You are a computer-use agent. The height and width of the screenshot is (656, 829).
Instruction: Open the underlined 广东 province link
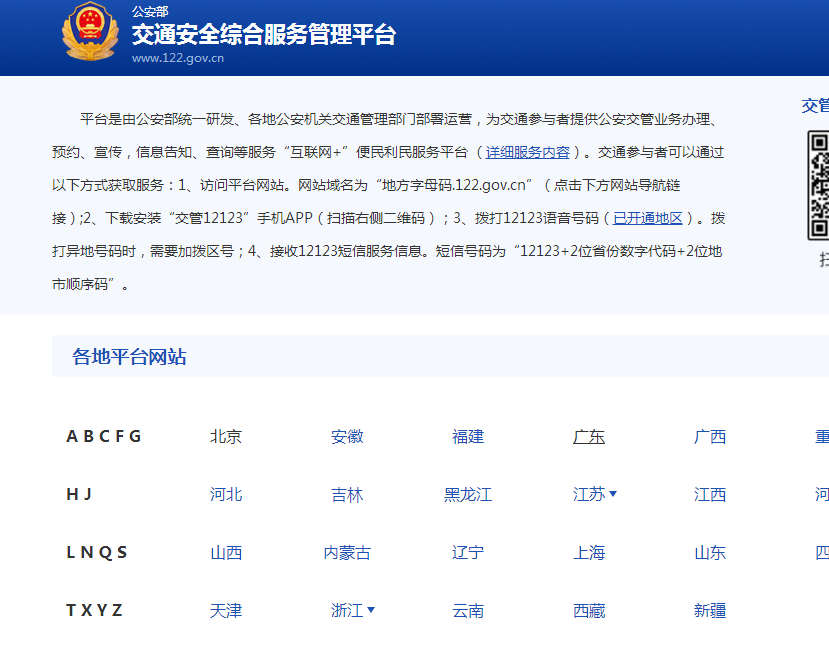point(588,436)
